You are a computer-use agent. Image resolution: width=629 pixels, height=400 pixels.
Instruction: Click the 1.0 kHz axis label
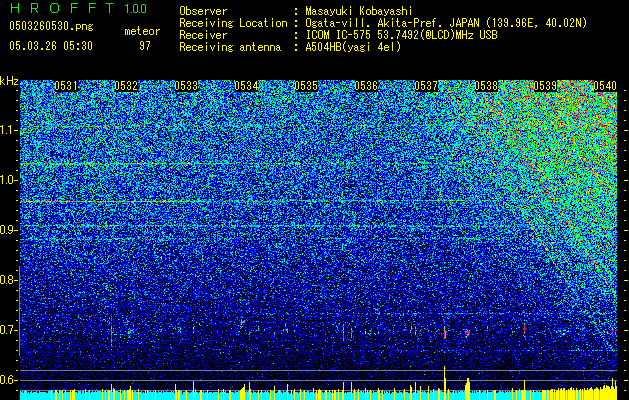(x=9, y=180)
